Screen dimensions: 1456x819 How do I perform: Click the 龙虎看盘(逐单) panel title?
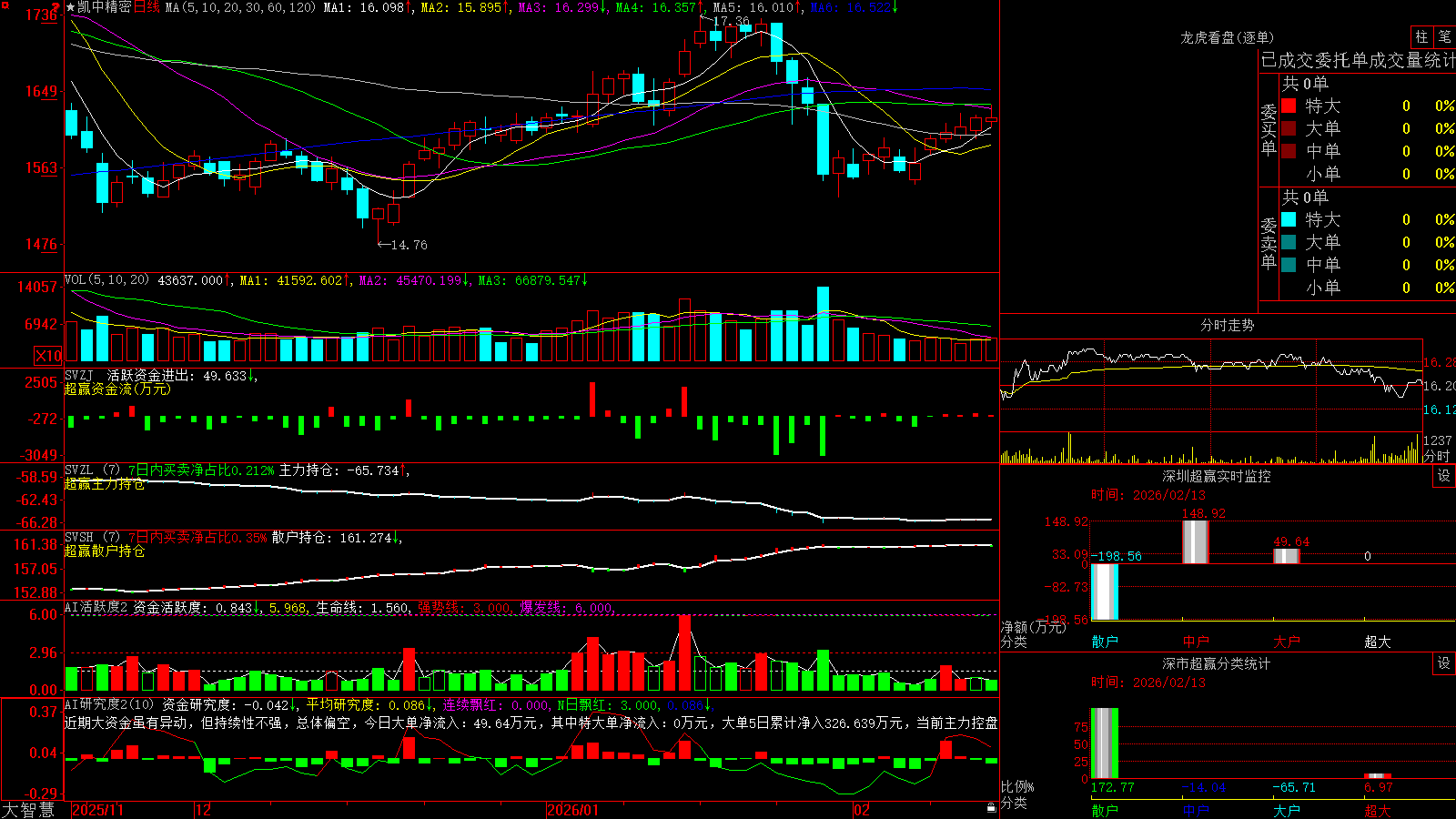(1227, 37)
